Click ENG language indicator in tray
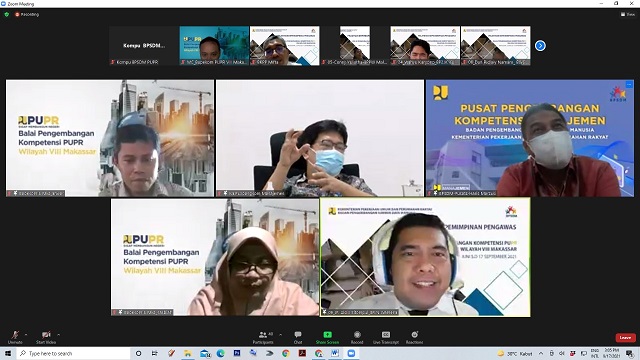640x360 pixels. coord(595,353)
